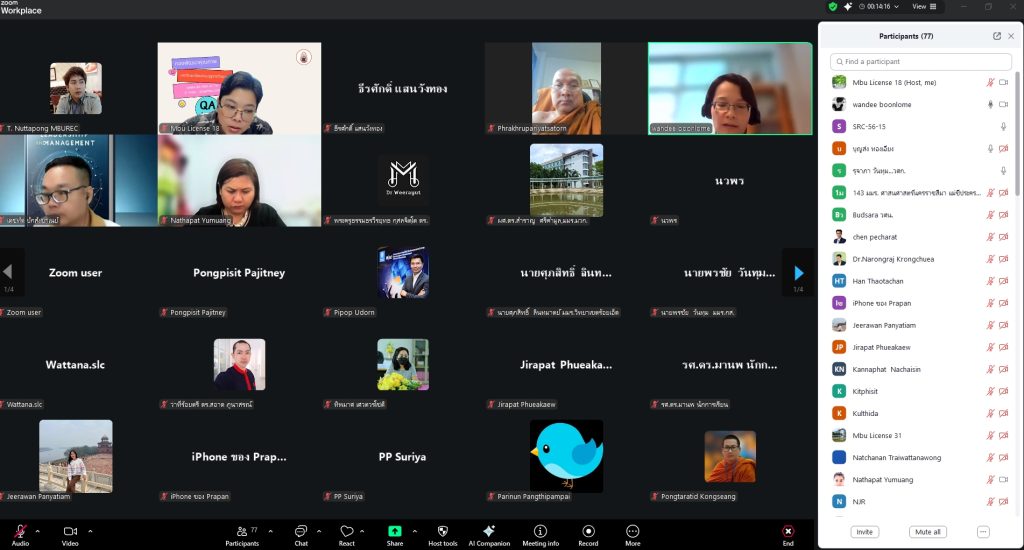Screen dimensions: 1024x550
Task: Toggle camera using the Video button
Action: [70, 531]
